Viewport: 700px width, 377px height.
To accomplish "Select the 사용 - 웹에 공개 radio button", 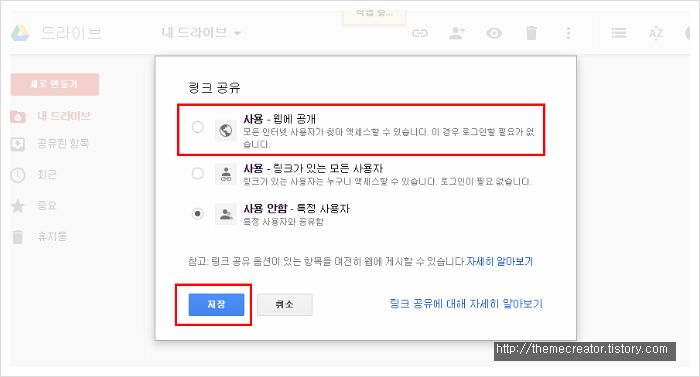I will coord(198,127).
